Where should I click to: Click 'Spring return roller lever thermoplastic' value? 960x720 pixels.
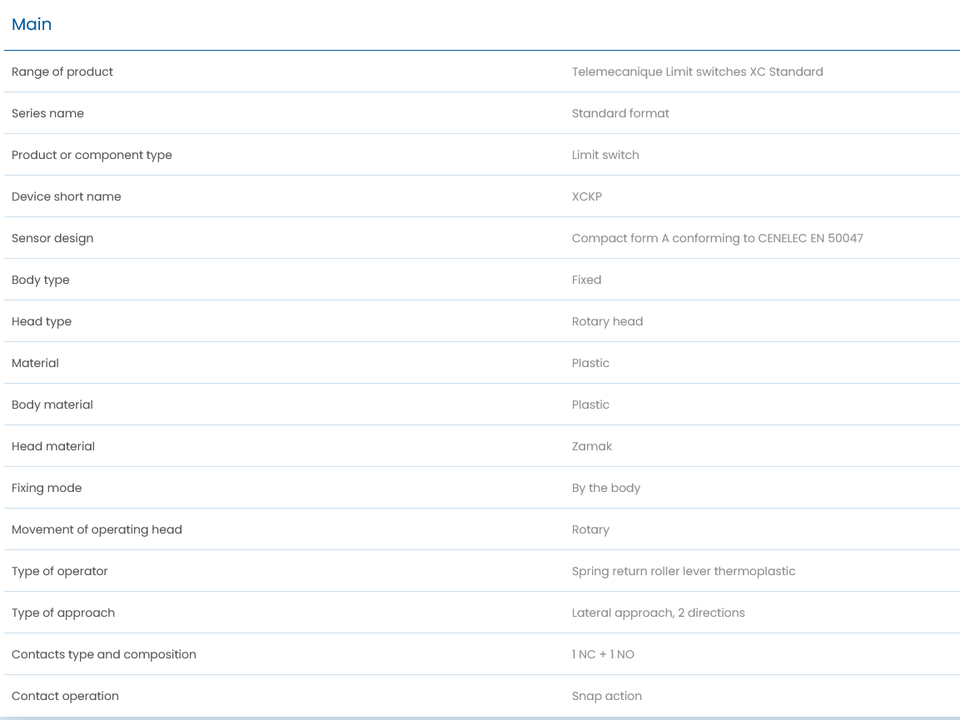tap(683, 571)
